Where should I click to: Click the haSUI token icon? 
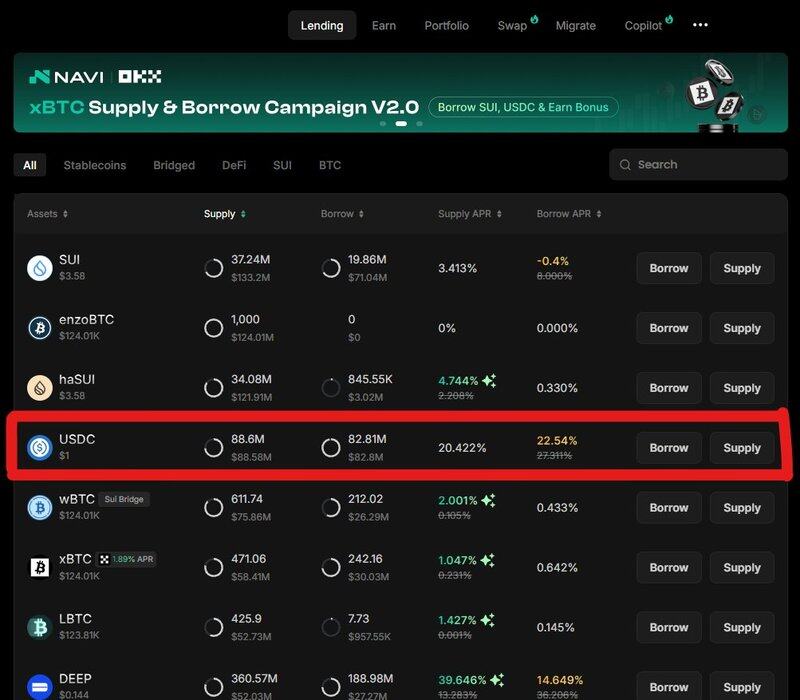40,388
